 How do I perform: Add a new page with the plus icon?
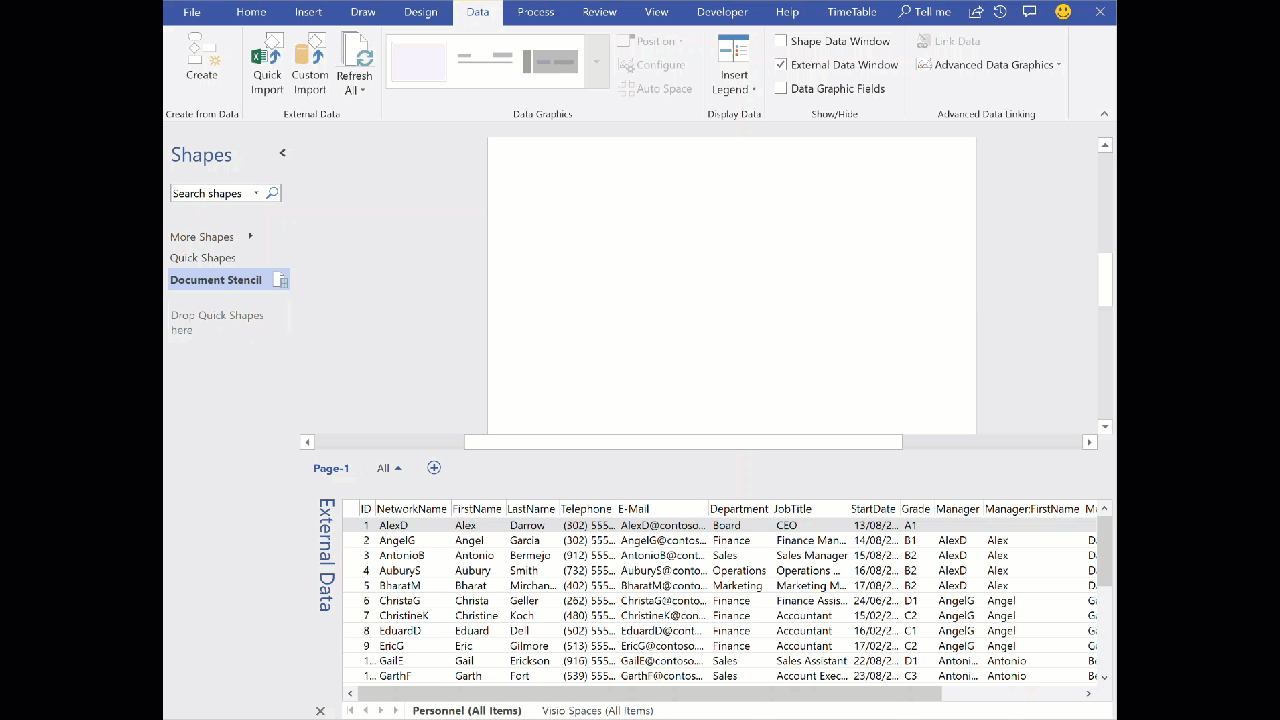[434, 468]
